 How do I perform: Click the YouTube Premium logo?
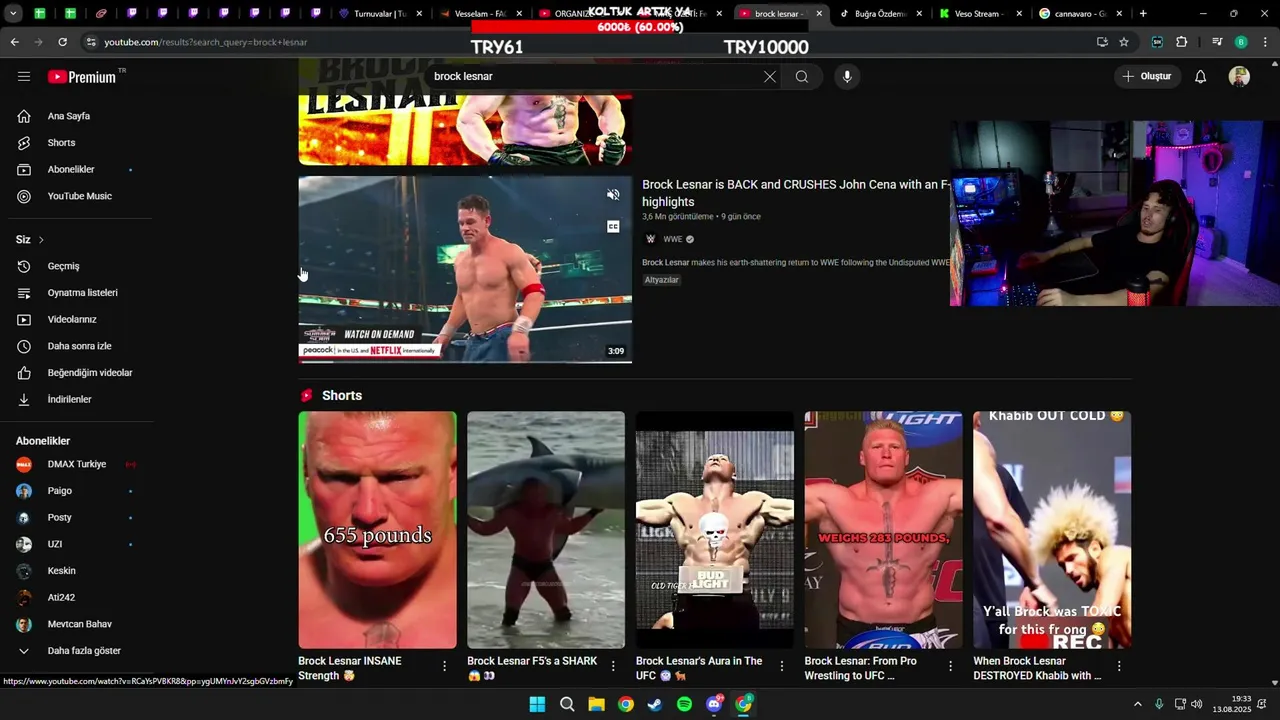pyautogui.click(x=83, y=77)
